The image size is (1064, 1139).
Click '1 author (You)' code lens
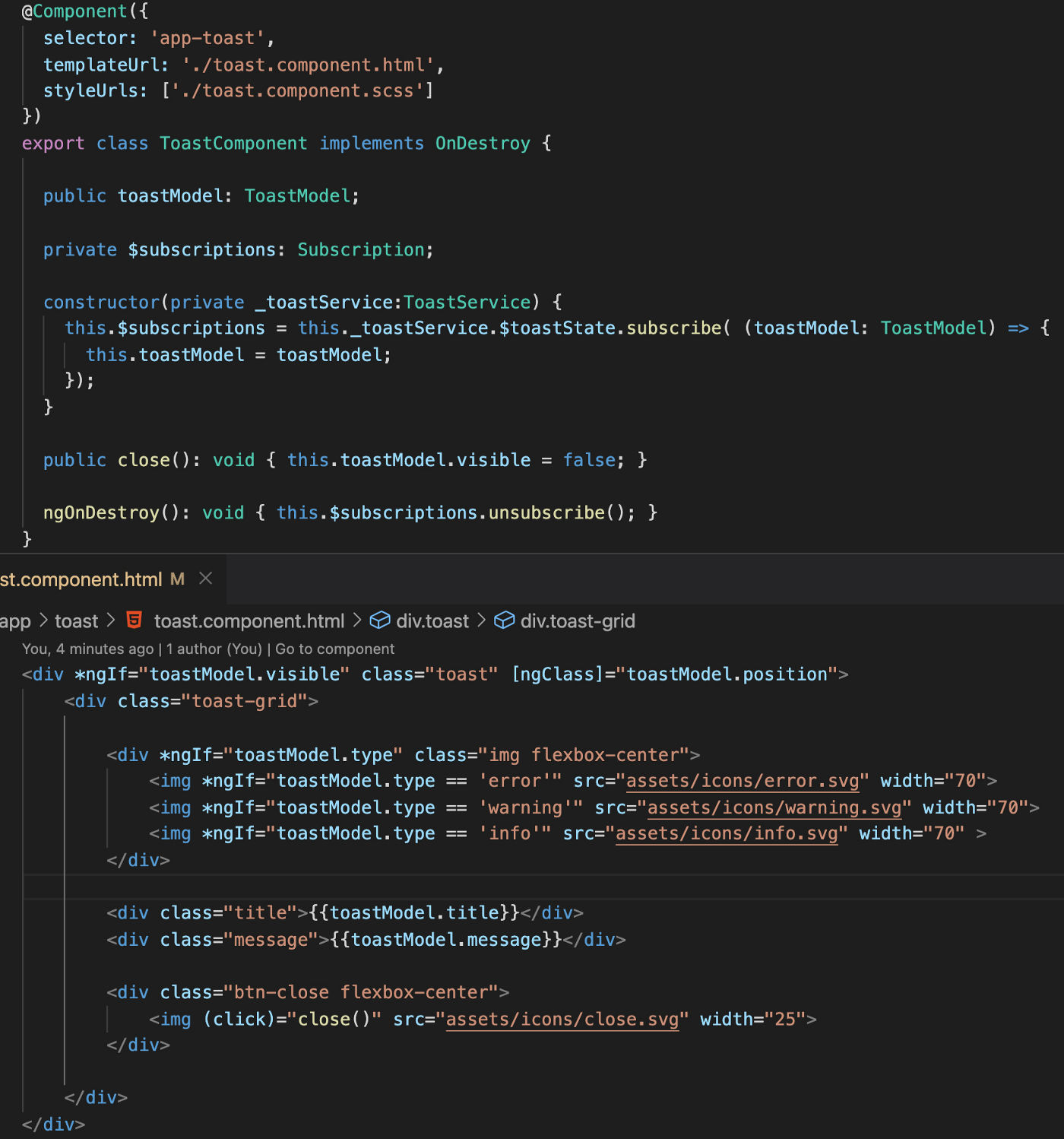(x=214, y=649)
